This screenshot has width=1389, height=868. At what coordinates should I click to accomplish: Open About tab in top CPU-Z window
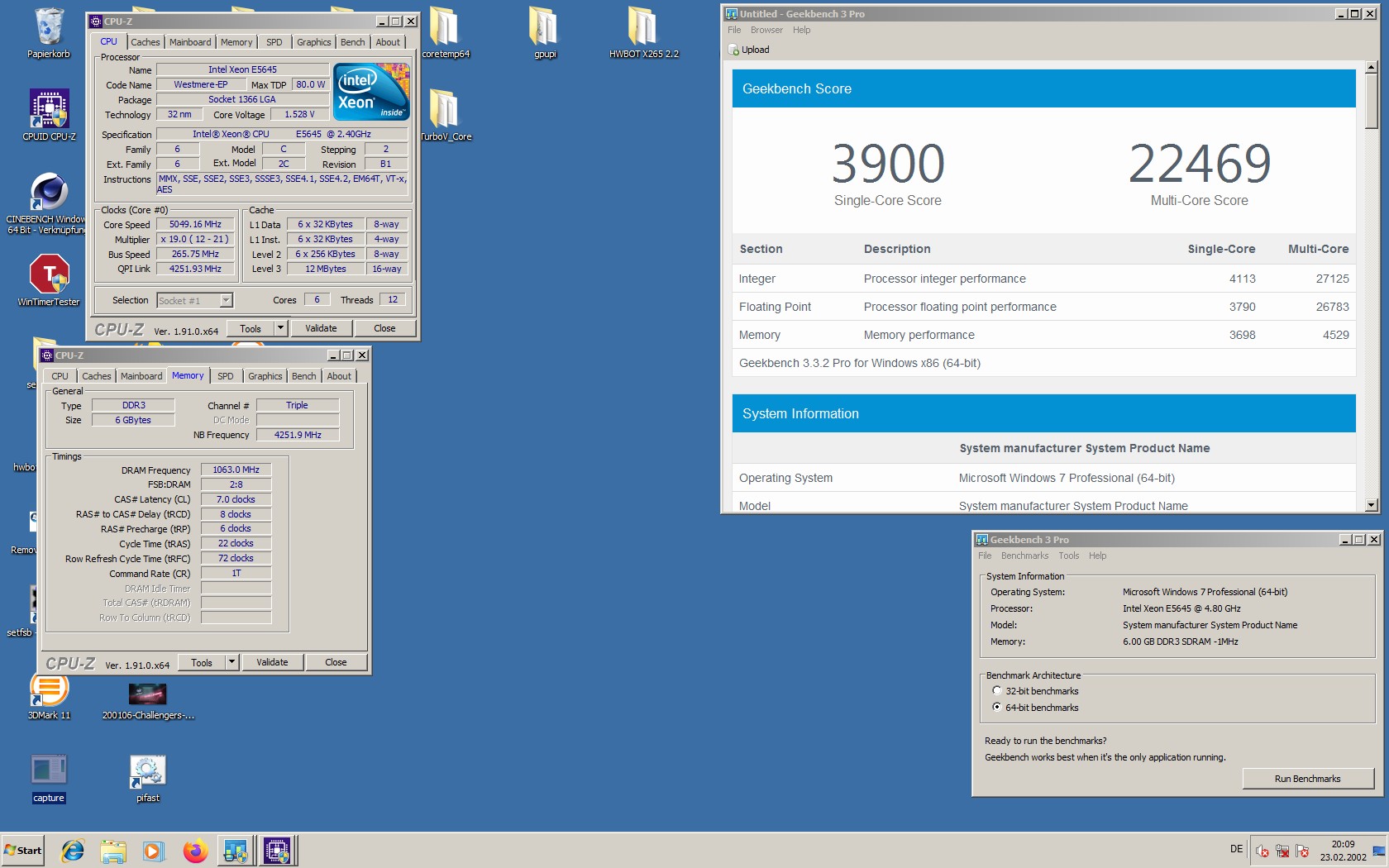click(388, 42)
